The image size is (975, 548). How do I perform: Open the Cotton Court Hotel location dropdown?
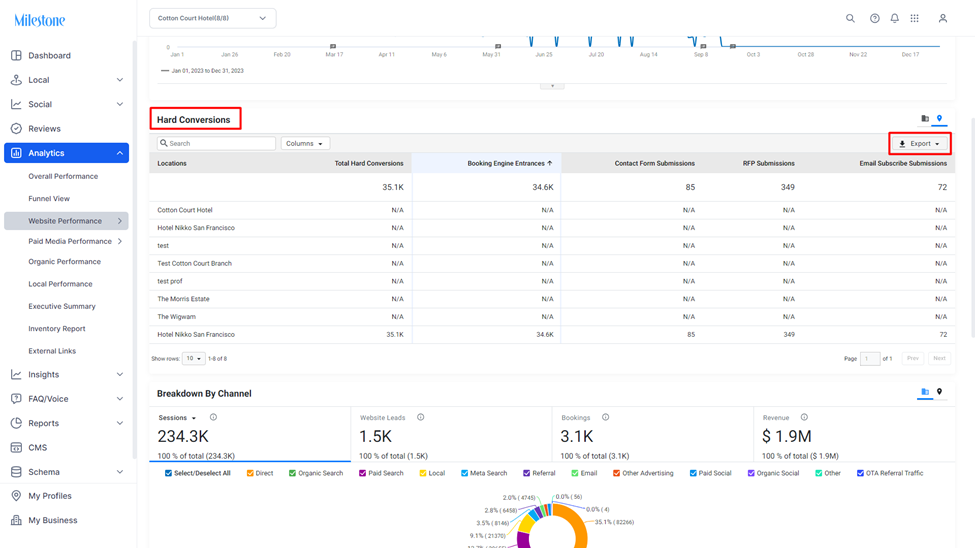click(213, 18)
